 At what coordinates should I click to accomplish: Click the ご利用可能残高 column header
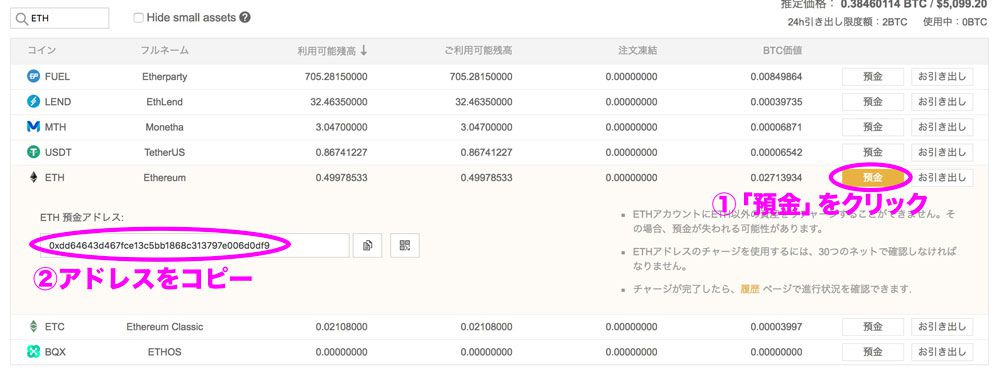(x=478, y=50)
